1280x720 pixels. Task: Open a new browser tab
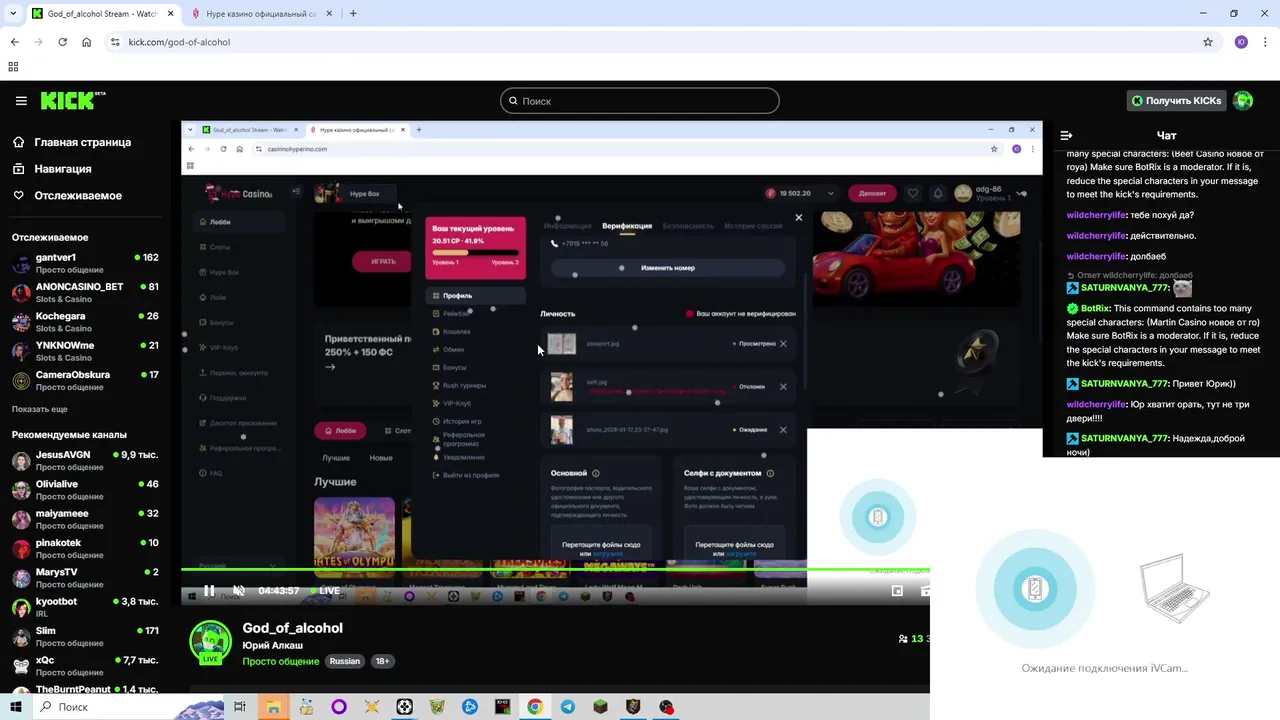click(x=353, y=14)
